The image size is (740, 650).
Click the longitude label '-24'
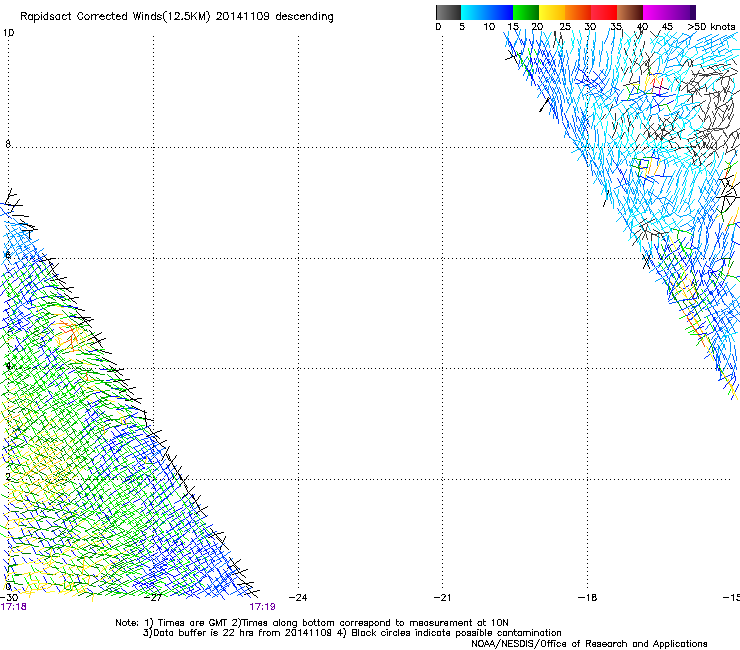tap(298, 597)
